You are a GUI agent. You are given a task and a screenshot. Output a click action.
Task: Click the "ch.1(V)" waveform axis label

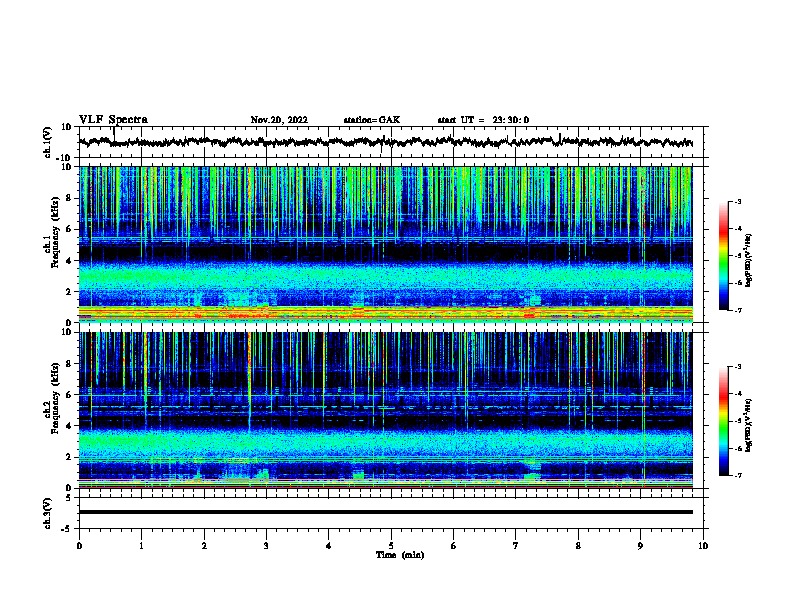click(x=48, y=142)
